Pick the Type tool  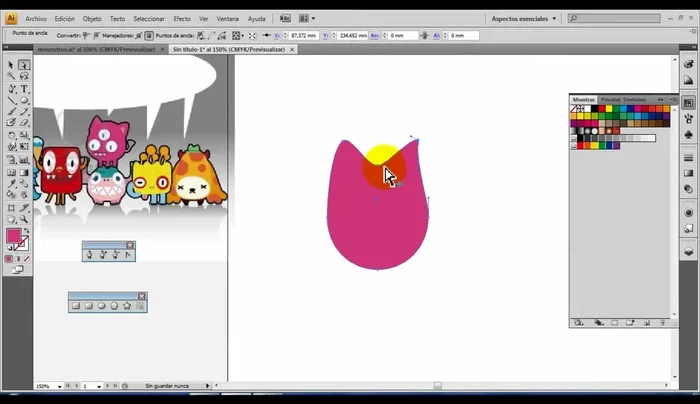(24, 89)
